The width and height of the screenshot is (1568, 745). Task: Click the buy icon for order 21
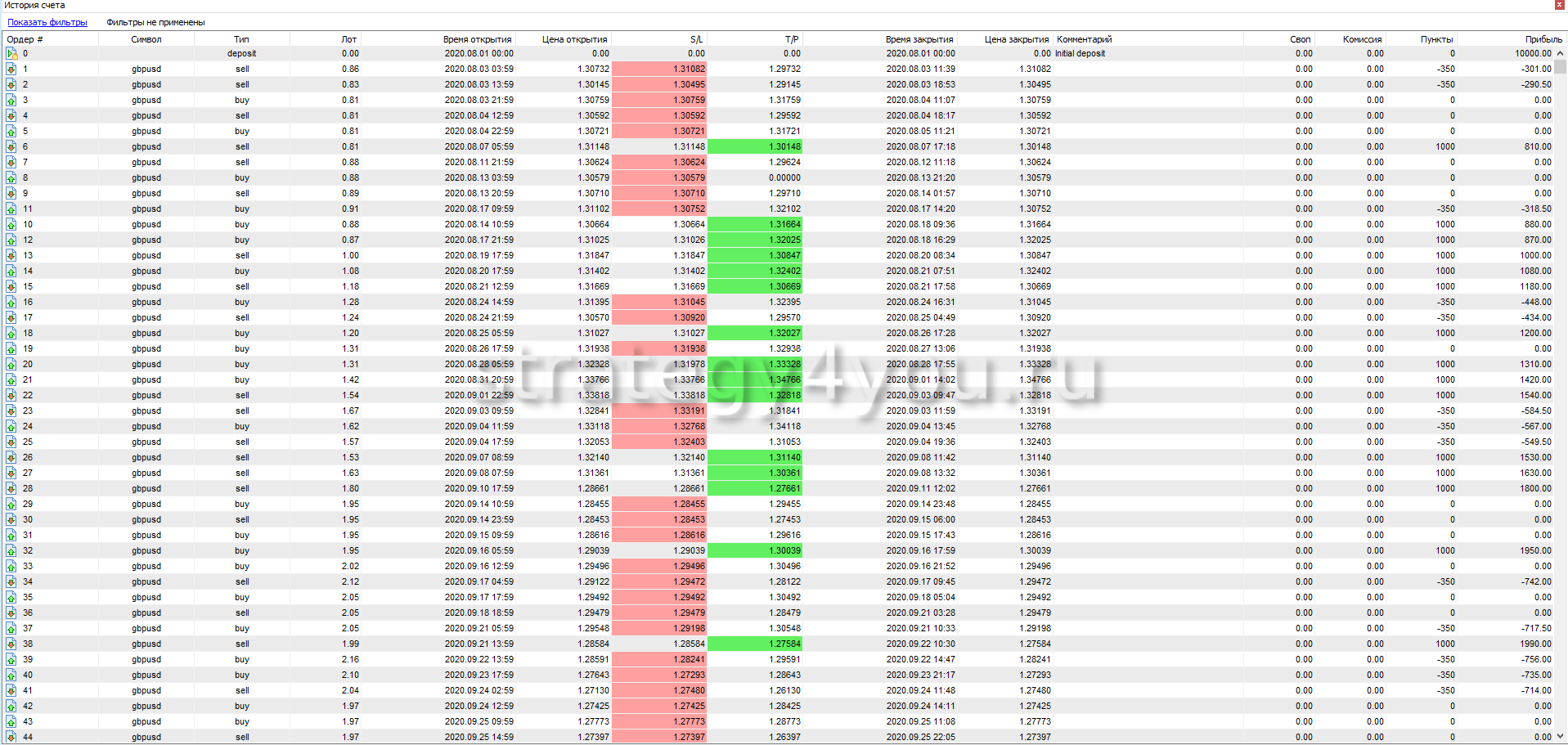(x=11, y=380)
